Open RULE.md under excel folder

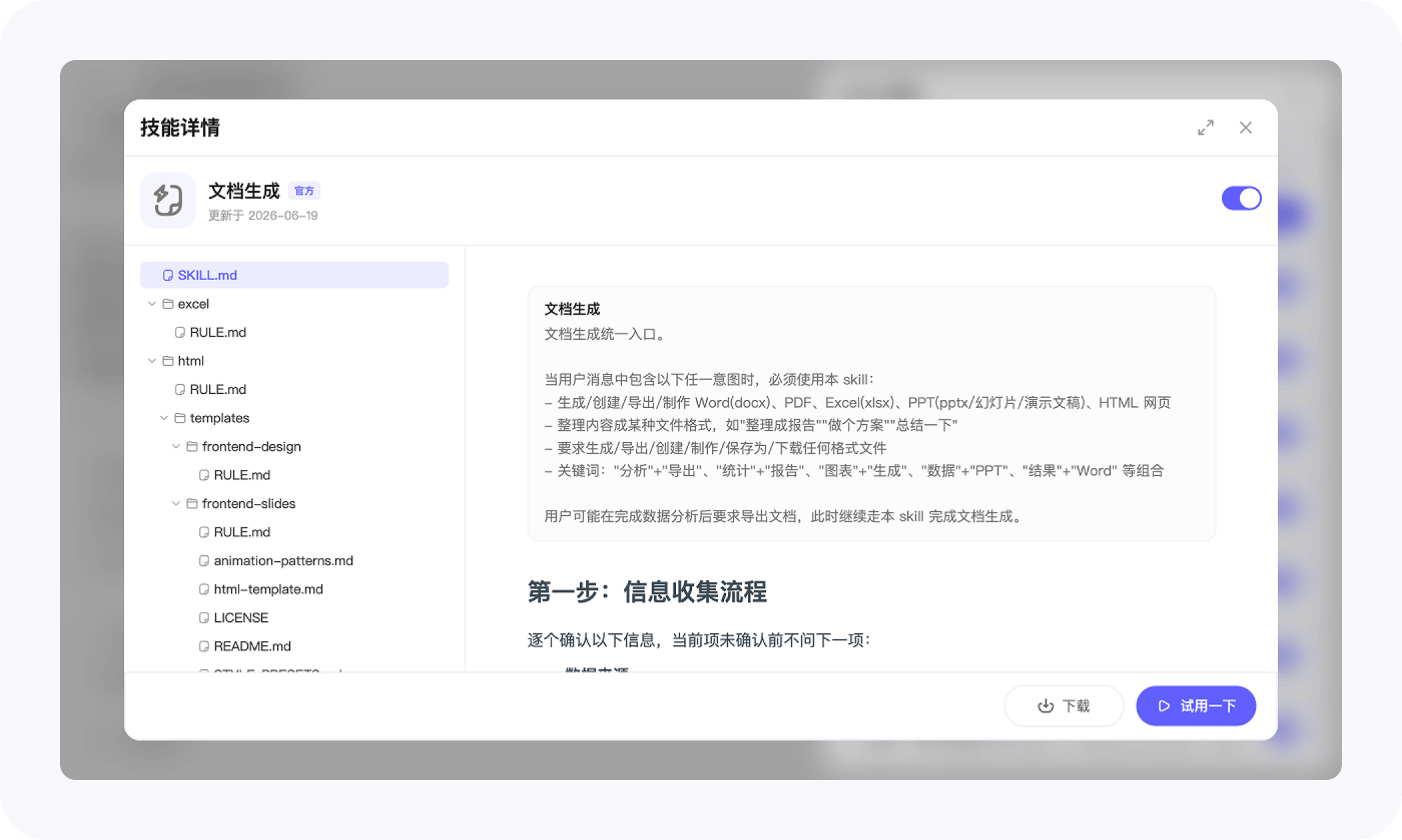click(217, 332)
